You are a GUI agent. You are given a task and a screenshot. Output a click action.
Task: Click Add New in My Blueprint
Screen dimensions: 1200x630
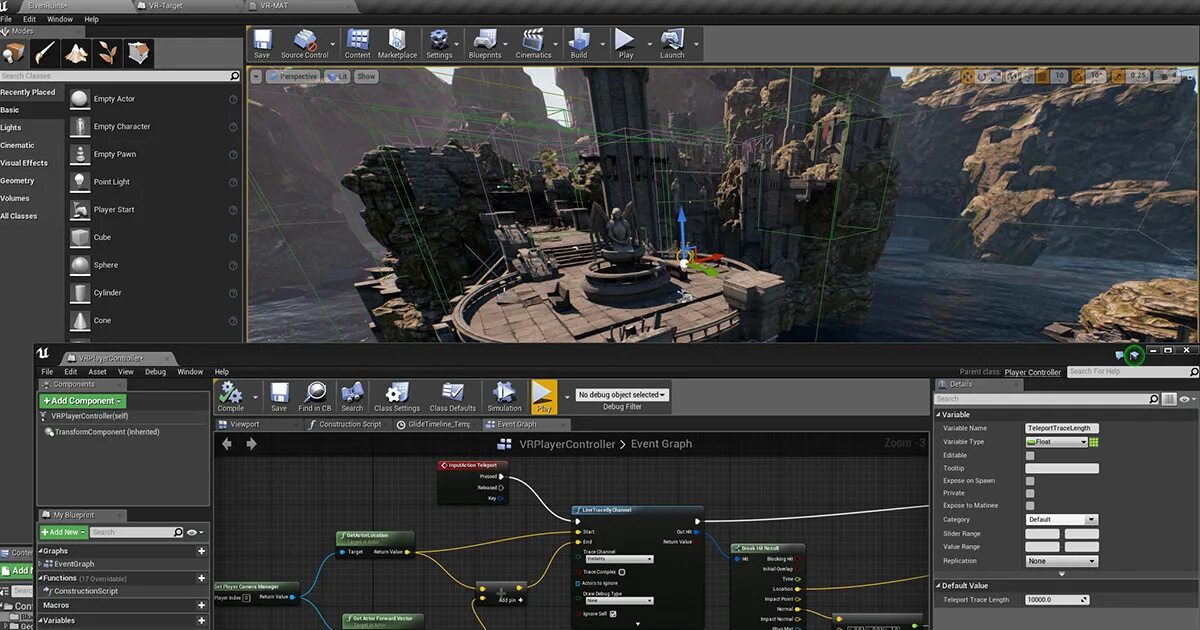(63, 532)
